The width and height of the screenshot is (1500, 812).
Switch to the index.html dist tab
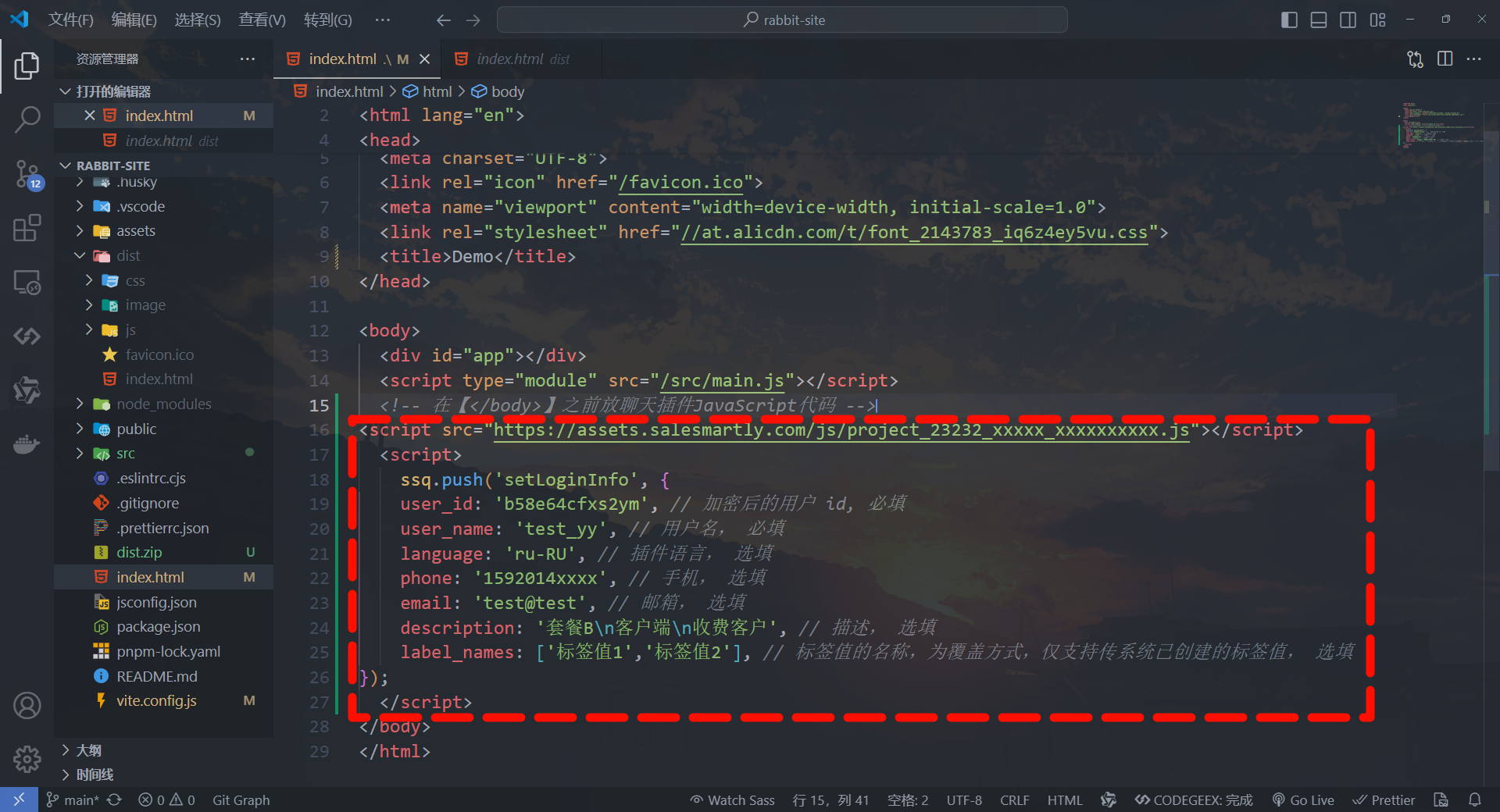[522, 59]
